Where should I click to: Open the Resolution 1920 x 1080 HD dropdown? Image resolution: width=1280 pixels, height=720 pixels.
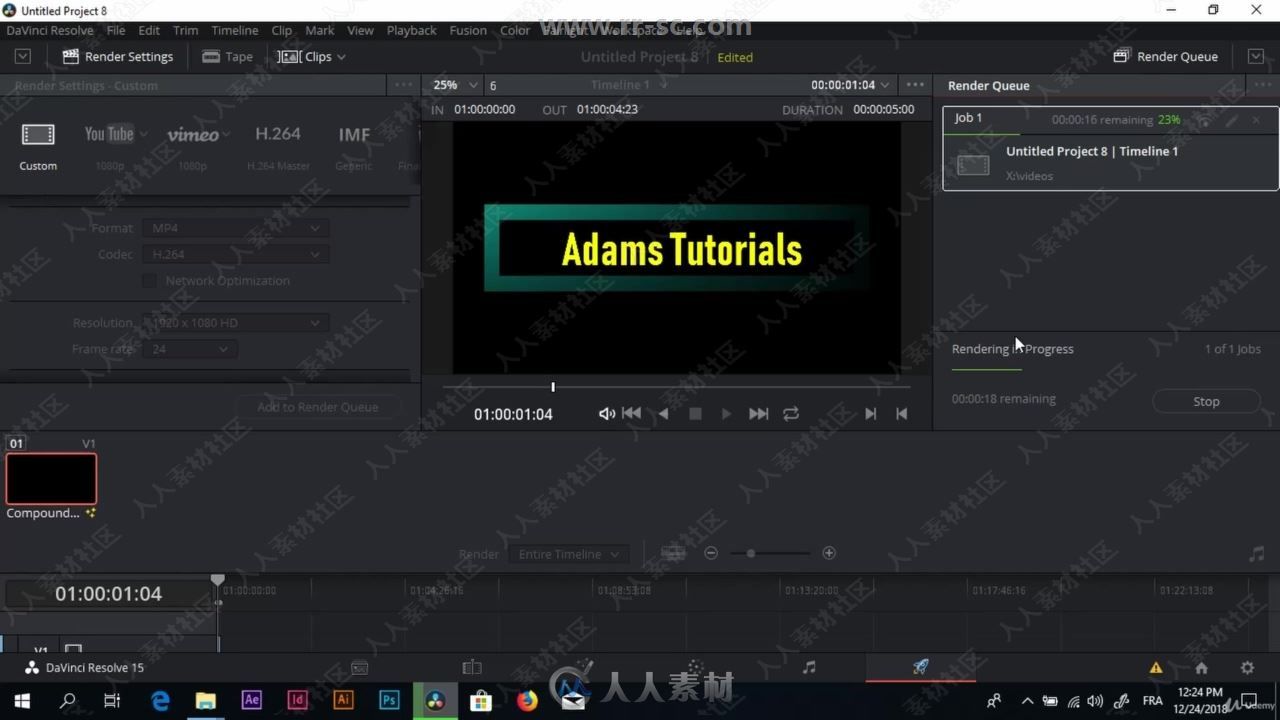pos(235,323)
